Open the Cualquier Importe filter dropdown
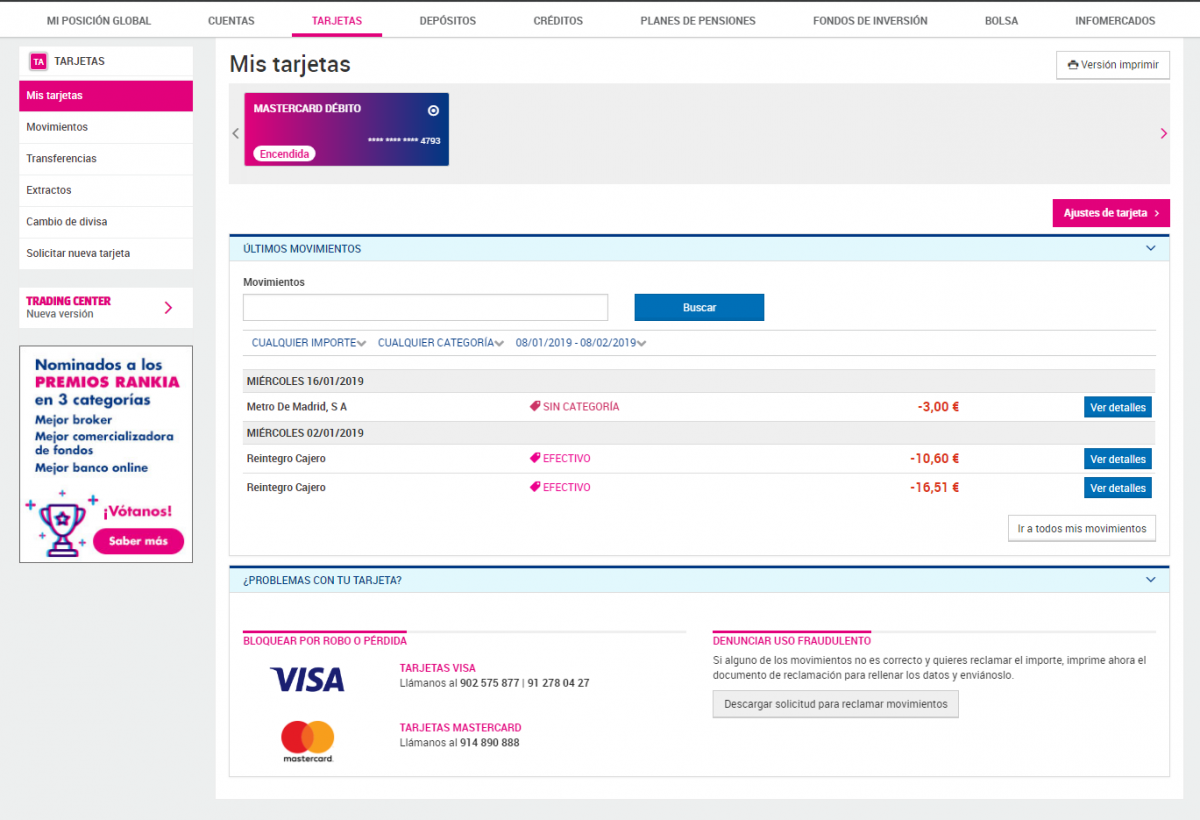The image size is (1200, 820). 309,343
